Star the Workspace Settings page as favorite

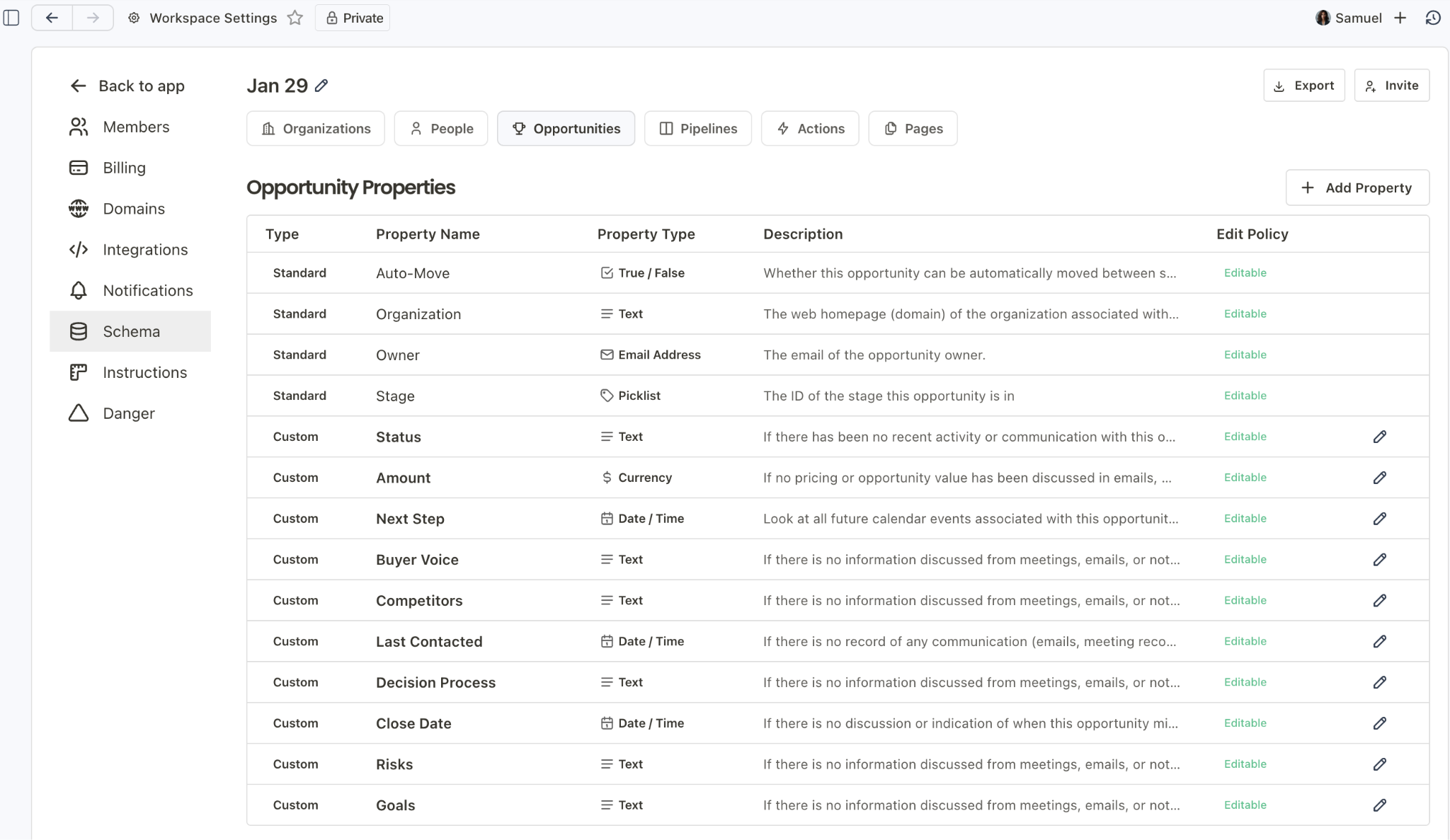(295, 18)
